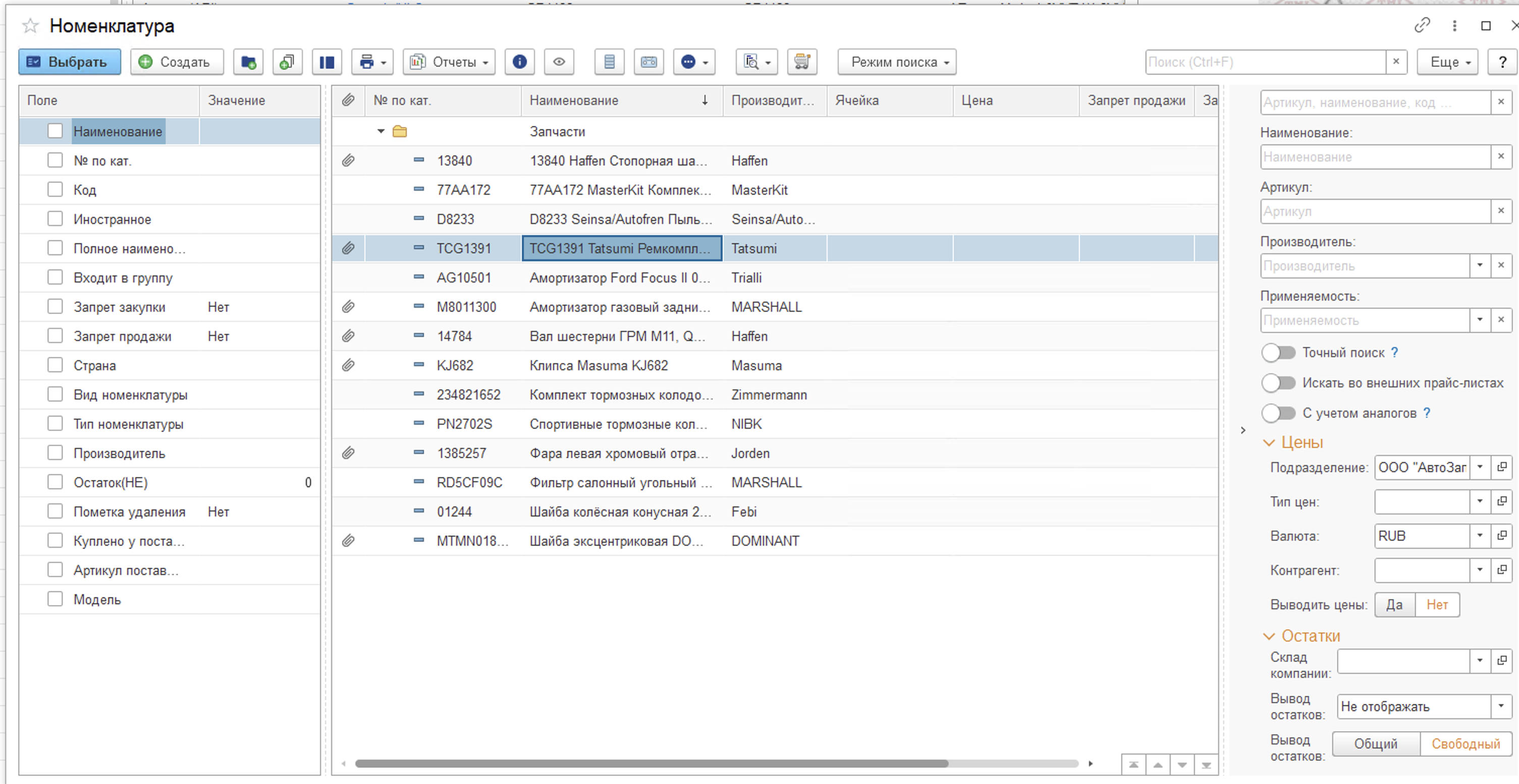This screenshot has height=784, width=1519.
Task: Click the paperclip icon in row 1385257
Action: click(x=349, y=454)
